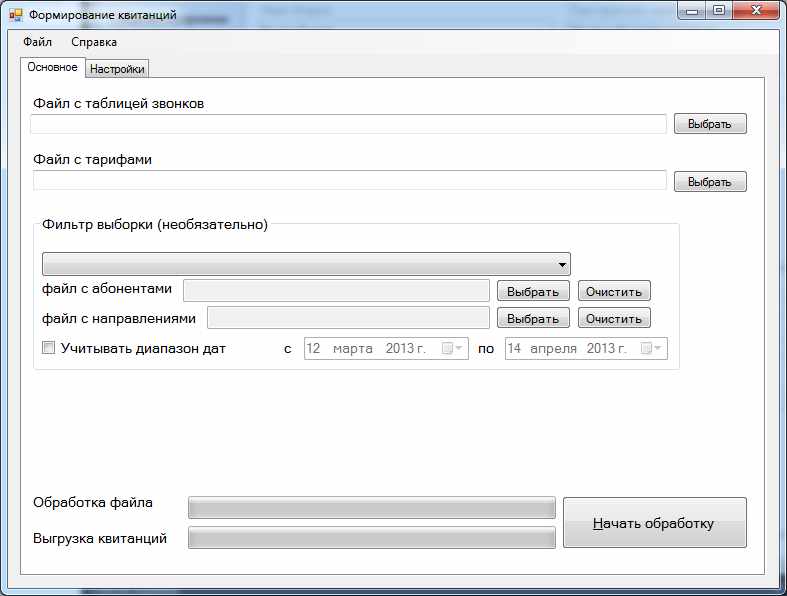Click Выбрать for subscribers file
Viewport: 787px width, 596px height.
coord(533,291)
